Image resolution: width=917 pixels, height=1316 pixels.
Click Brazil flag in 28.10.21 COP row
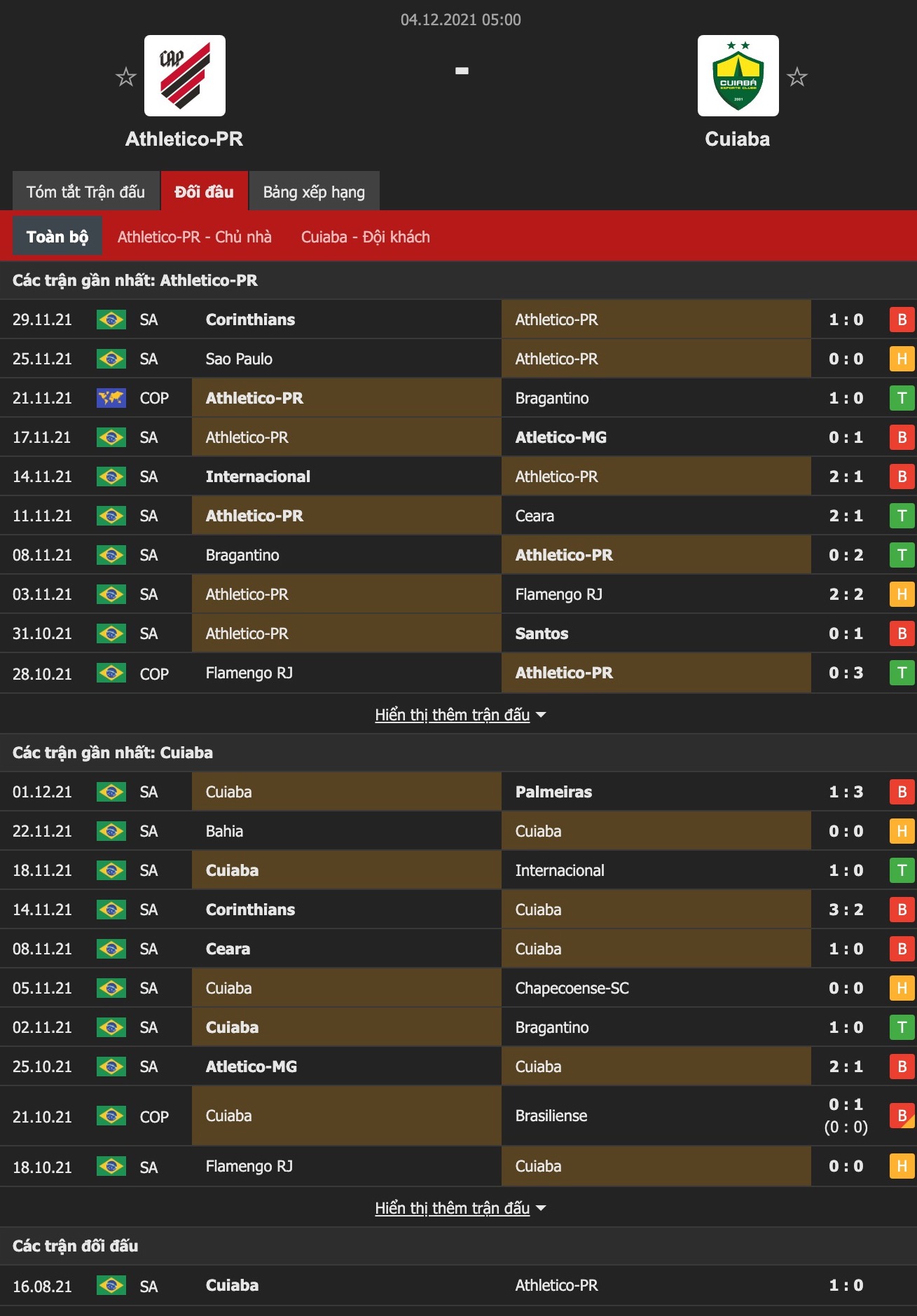(x=111, y=673)
